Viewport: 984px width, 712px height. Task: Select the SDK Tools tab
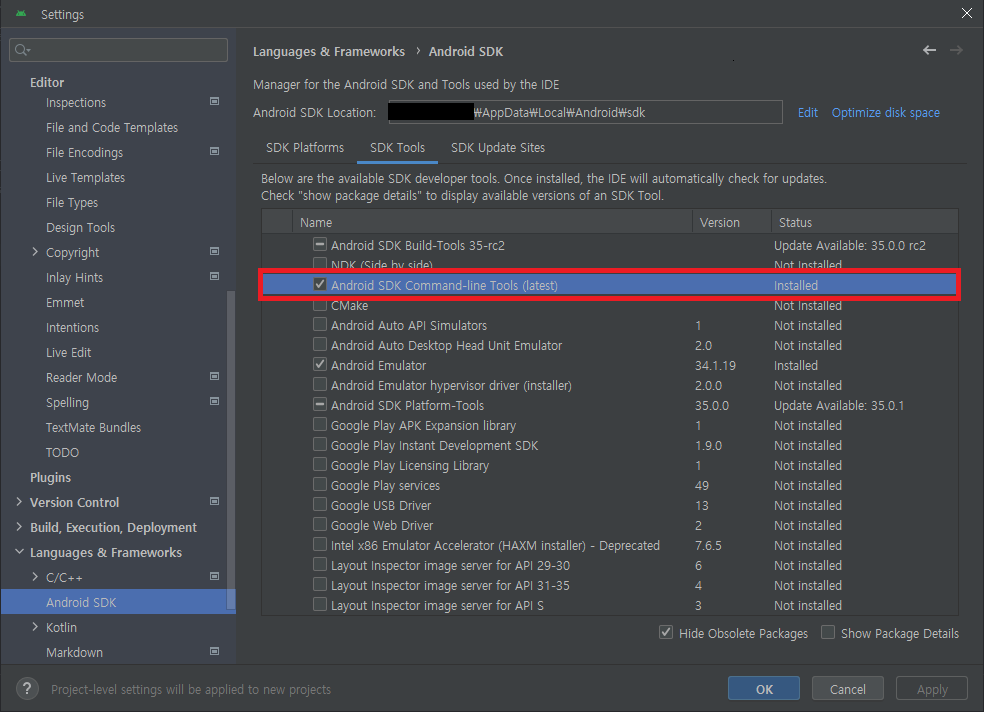[x=397, y=147]
